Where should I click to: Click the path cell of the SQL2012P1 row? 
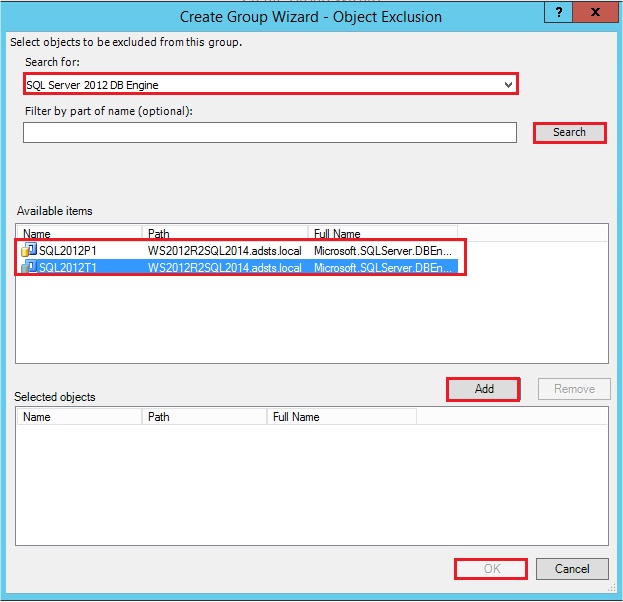point(224,251)
